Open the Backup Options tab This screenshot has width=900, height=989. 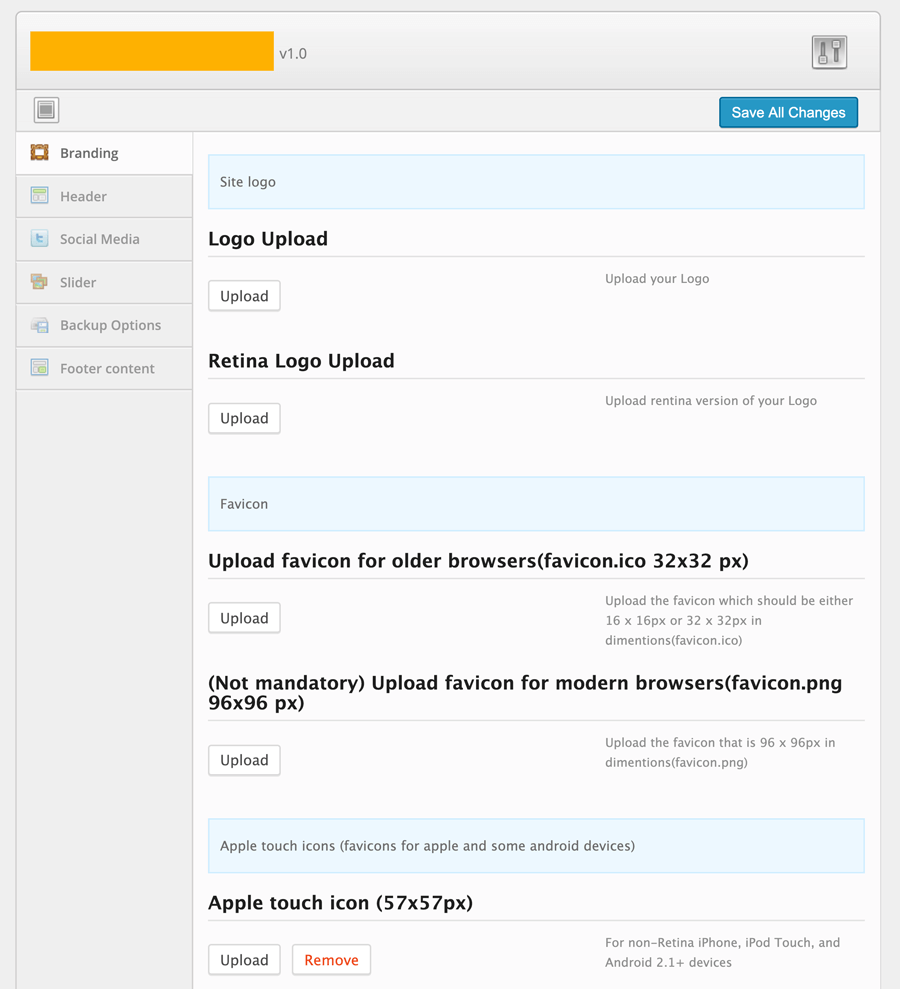[x=110, y=324]
